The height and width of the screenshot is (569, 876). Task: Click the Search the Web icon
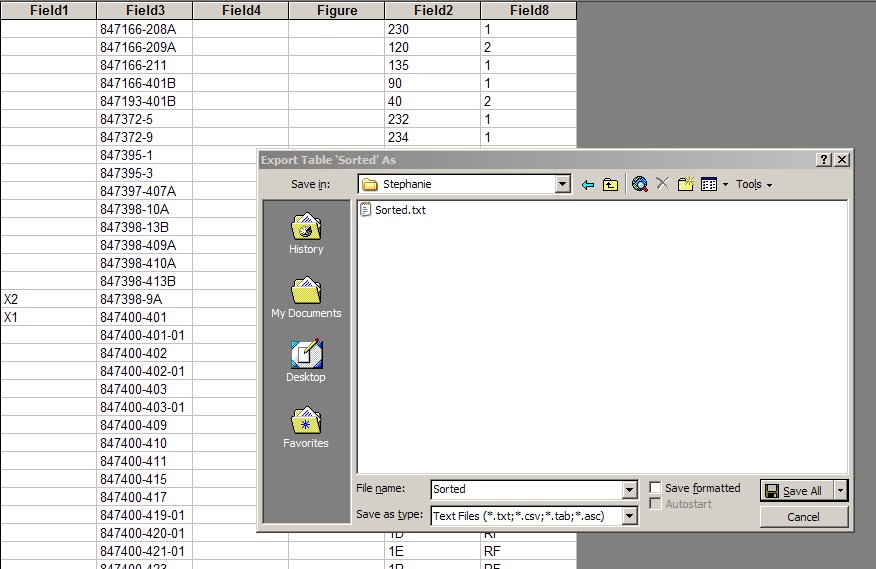[x=640, y=184]
